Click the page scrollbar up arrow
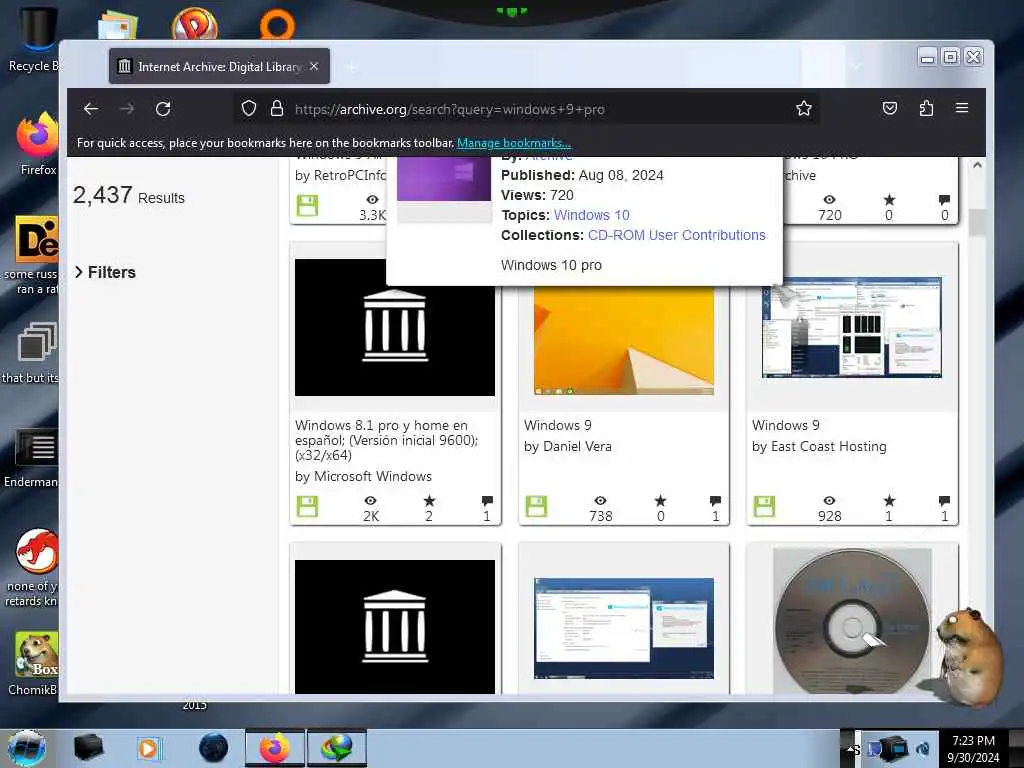 point(977,165)
